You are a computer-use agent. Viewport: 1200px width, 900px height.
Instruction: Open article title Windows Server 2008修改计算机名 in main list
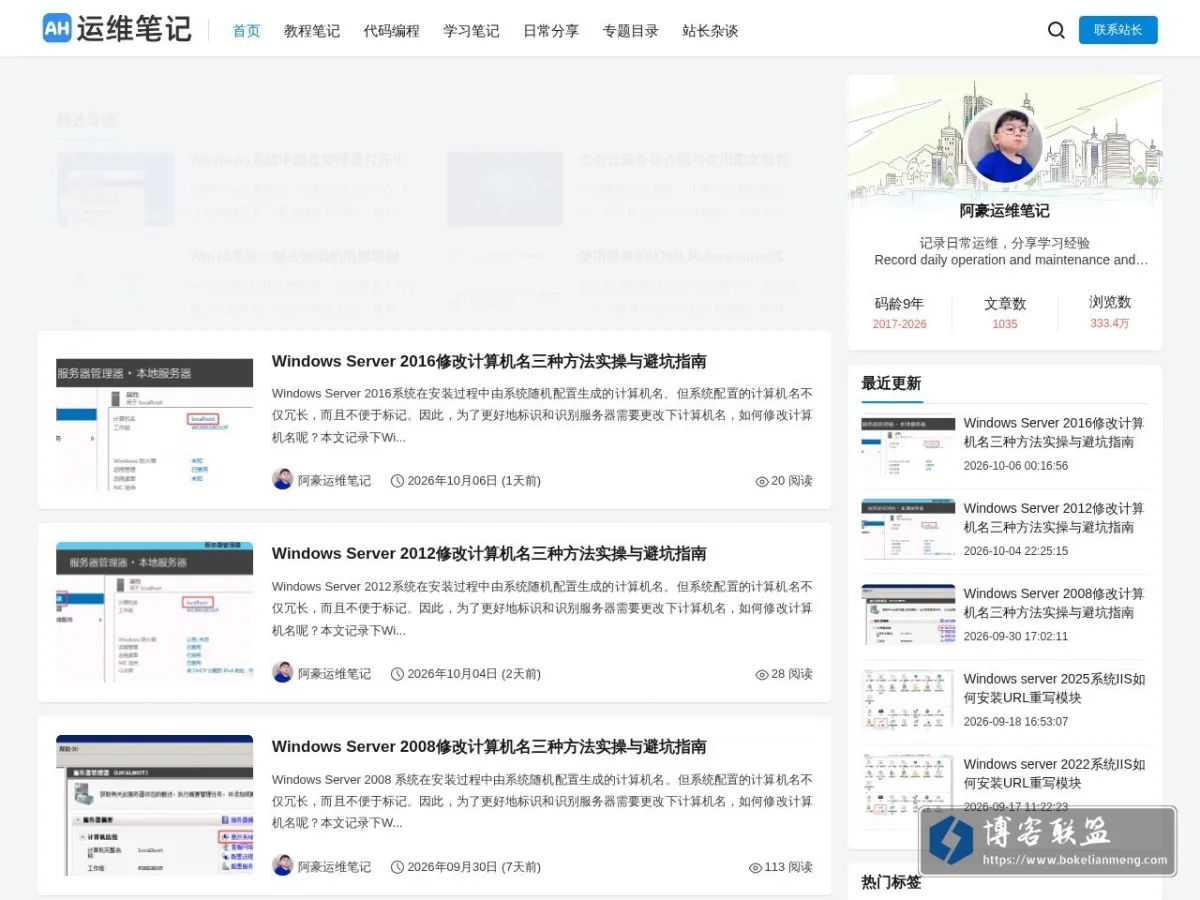pyautogui.click(x=489, y=746)
